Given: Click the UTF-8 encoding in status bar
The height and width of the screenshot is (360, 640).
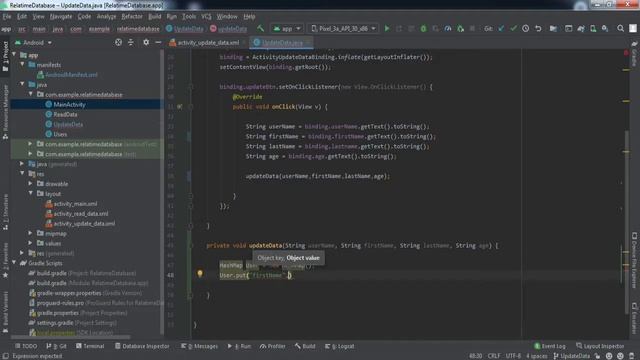Looking at the screenshot, I should tap(513, 356).
